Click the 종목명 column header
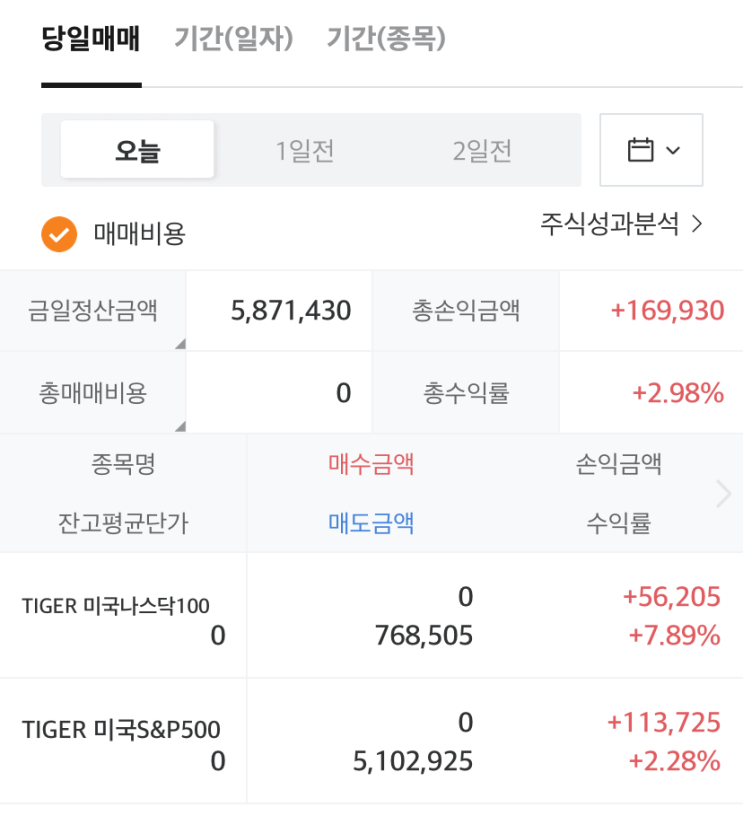Image resolution: width=743 pixels, height=816 pixels. click(x=123, y=464)
